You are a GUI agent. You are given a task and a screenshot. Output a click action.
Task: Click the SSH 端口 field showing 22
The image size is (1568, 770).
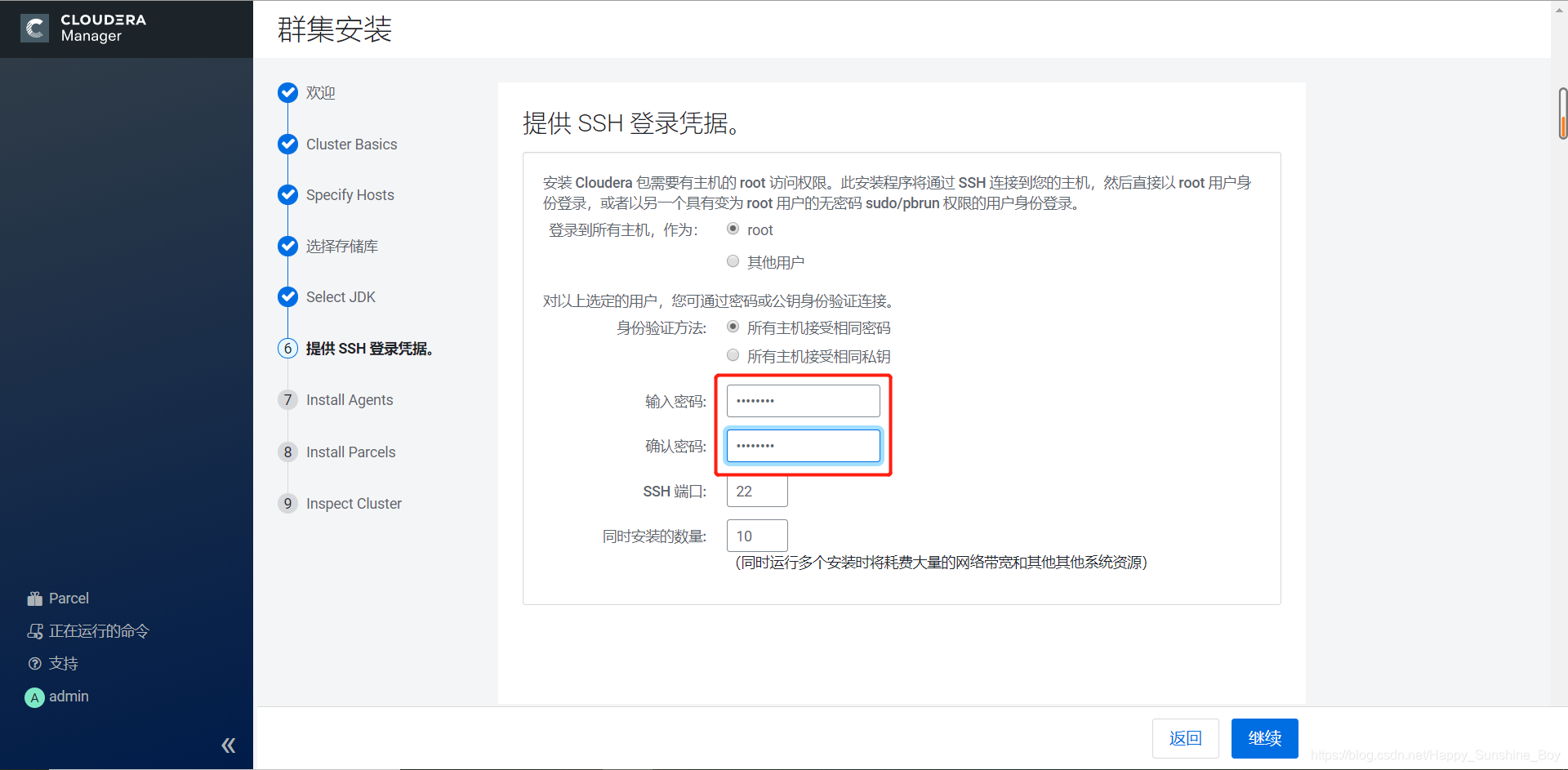pyautogui.click(x=756, y=491)
